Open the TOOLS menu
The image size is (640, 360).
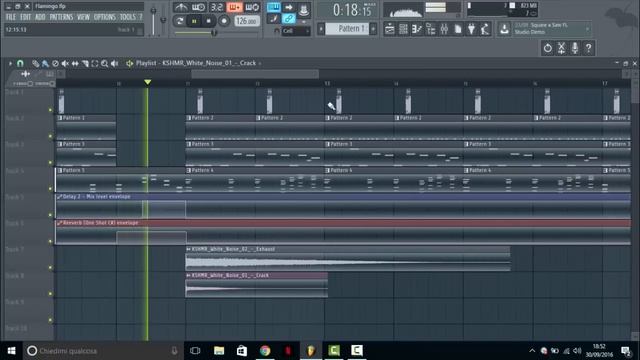point(127,17)
